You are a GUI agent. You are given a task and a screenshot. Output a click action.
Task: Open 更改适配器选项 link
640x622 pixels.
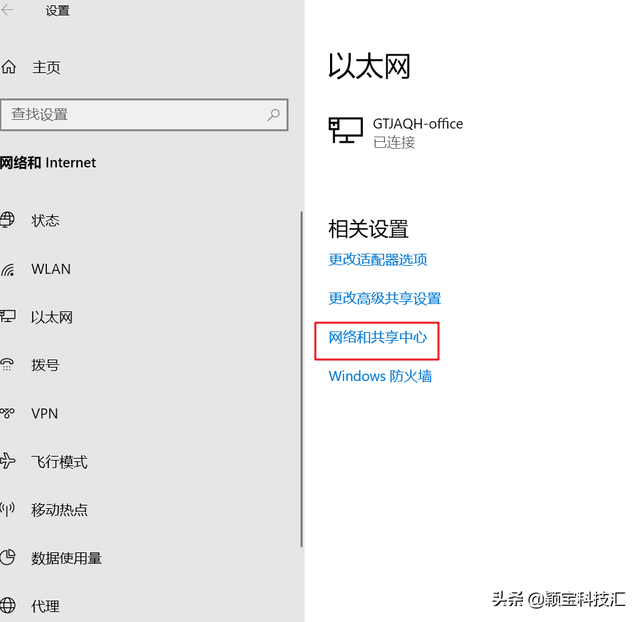point(378,260)
